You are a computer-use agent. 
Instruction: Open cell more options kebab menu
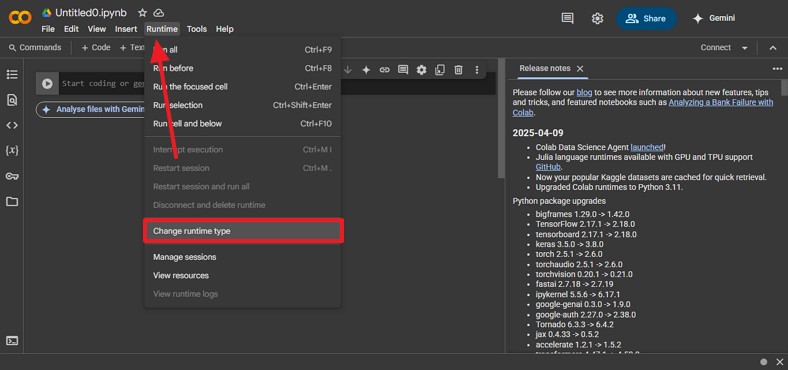[476, 70]
